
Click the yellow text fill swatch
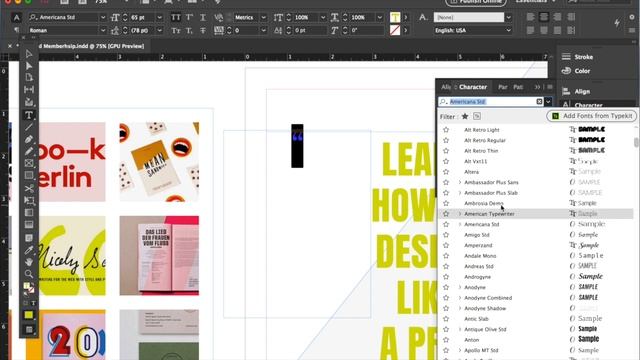click(x=395, y=17)
